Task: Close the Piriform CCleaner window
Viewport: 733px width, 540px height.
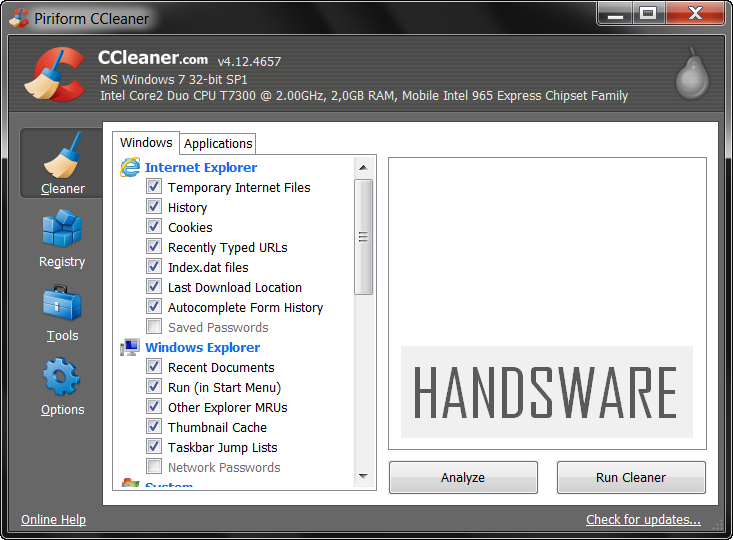Action: click(x=695, y=14)
